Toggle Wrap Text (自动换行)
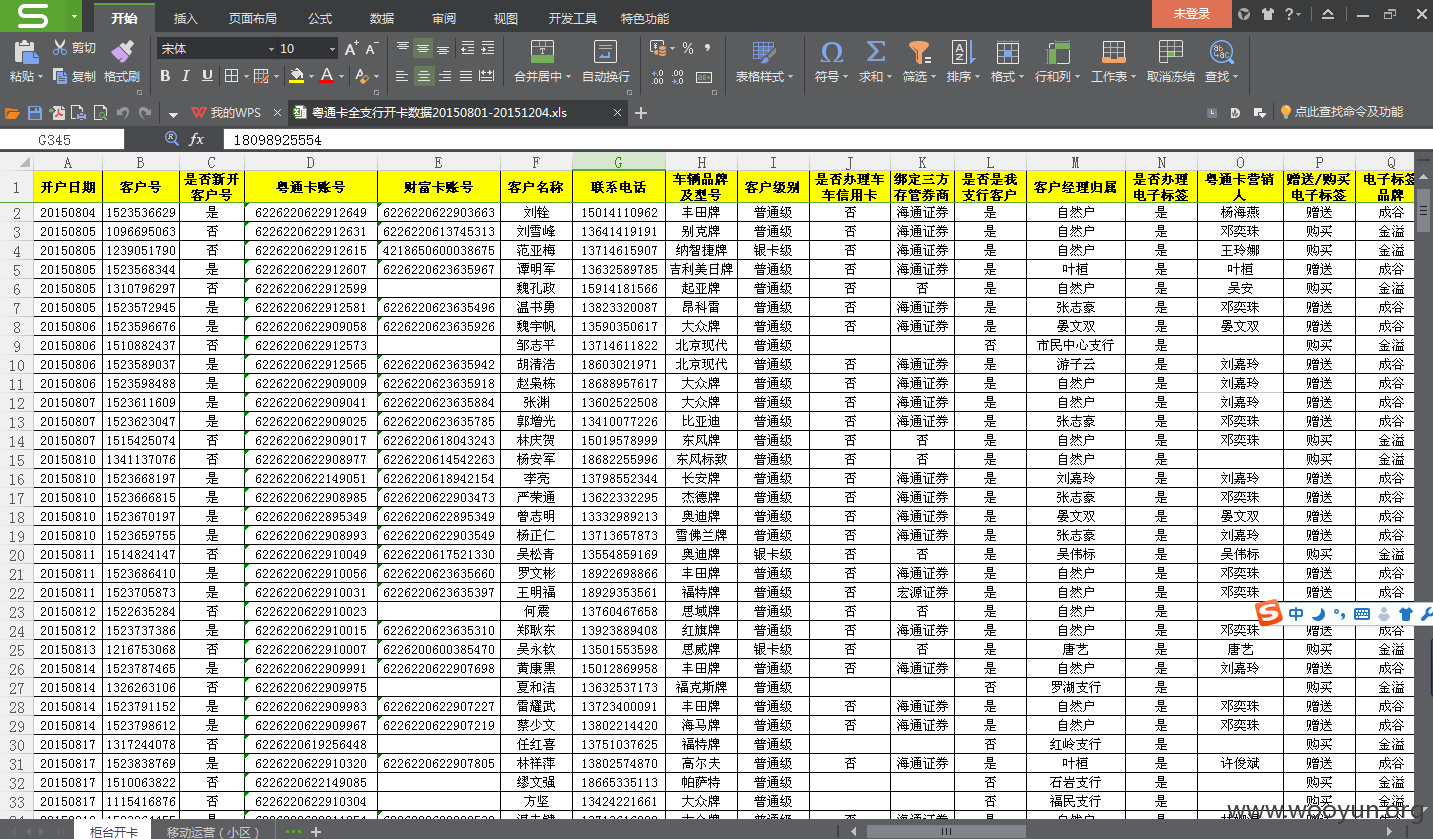This screenshot has height=839, width=1433. point(606,61)
